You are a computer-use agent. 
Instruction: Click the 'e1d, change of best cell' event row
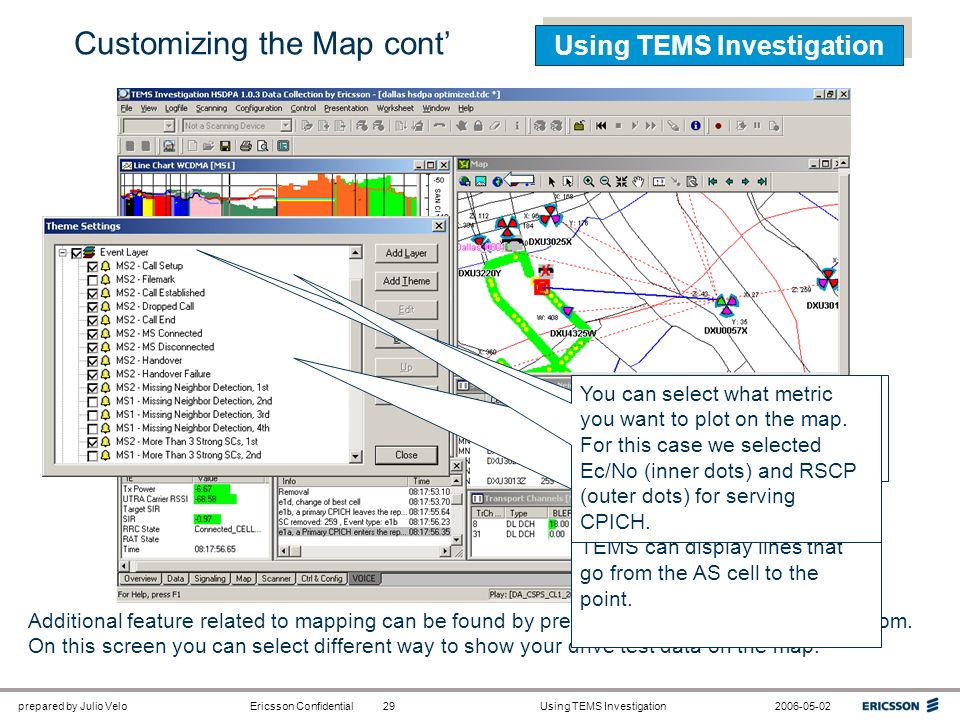(364, 502)
